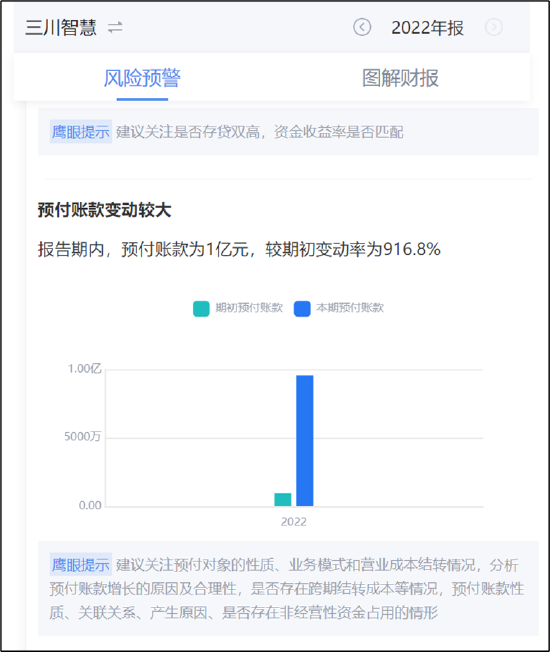
Task: Click the teal 期初预付账款 bar for 2022
Action: 283,499
